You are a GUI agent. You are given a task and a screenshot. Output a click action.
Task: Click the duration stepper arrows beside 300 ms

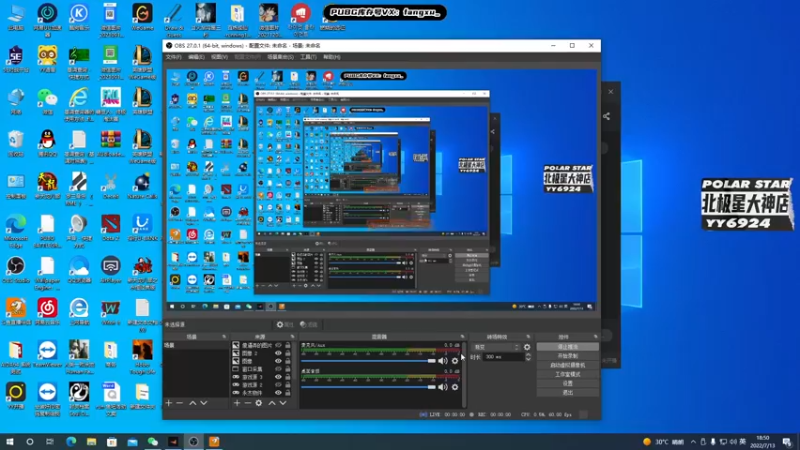point(528,357)
